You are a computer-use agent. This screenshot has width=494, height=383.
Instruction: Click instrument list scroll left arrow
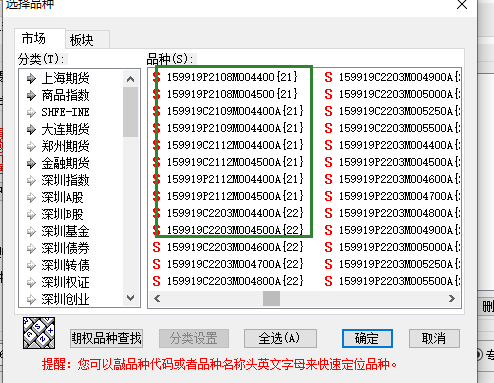[157, 298]
